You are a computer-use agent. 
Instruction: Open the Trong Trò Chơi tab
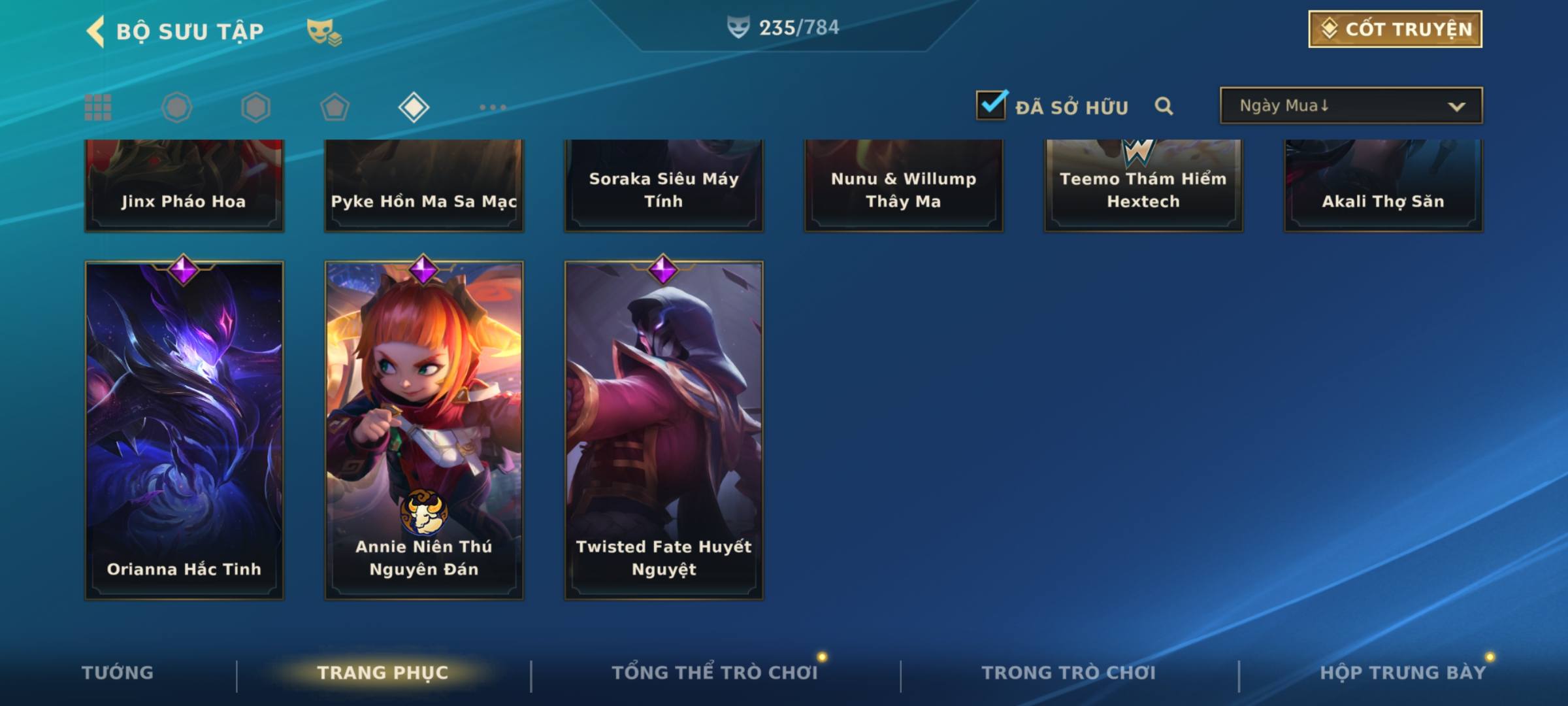[1068, 673]
